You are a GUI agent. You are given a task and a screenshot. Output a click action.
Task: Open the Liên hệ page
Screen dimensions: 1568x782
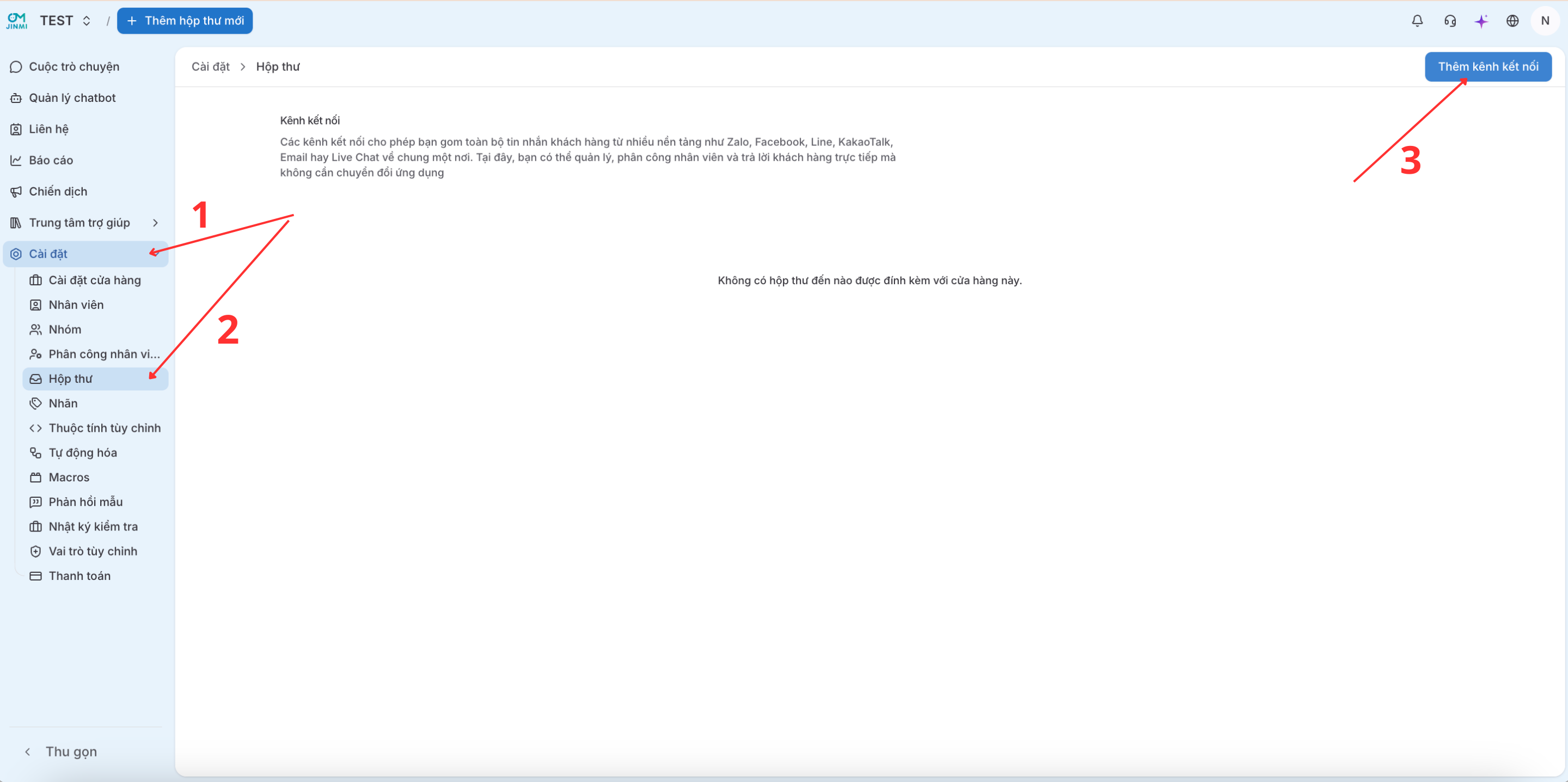86,129
